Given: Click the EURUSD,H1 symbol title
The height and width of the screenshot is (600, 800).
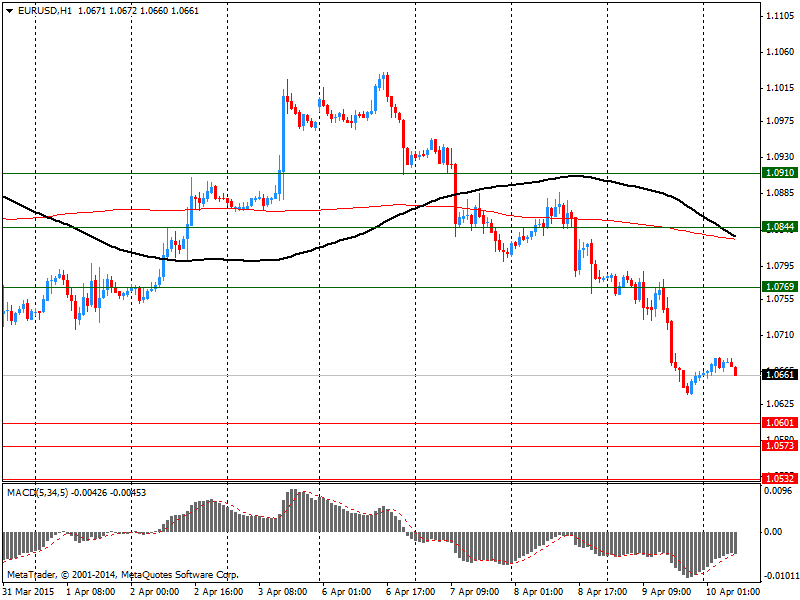Looking at the screenshot, I should coord(45,11).
